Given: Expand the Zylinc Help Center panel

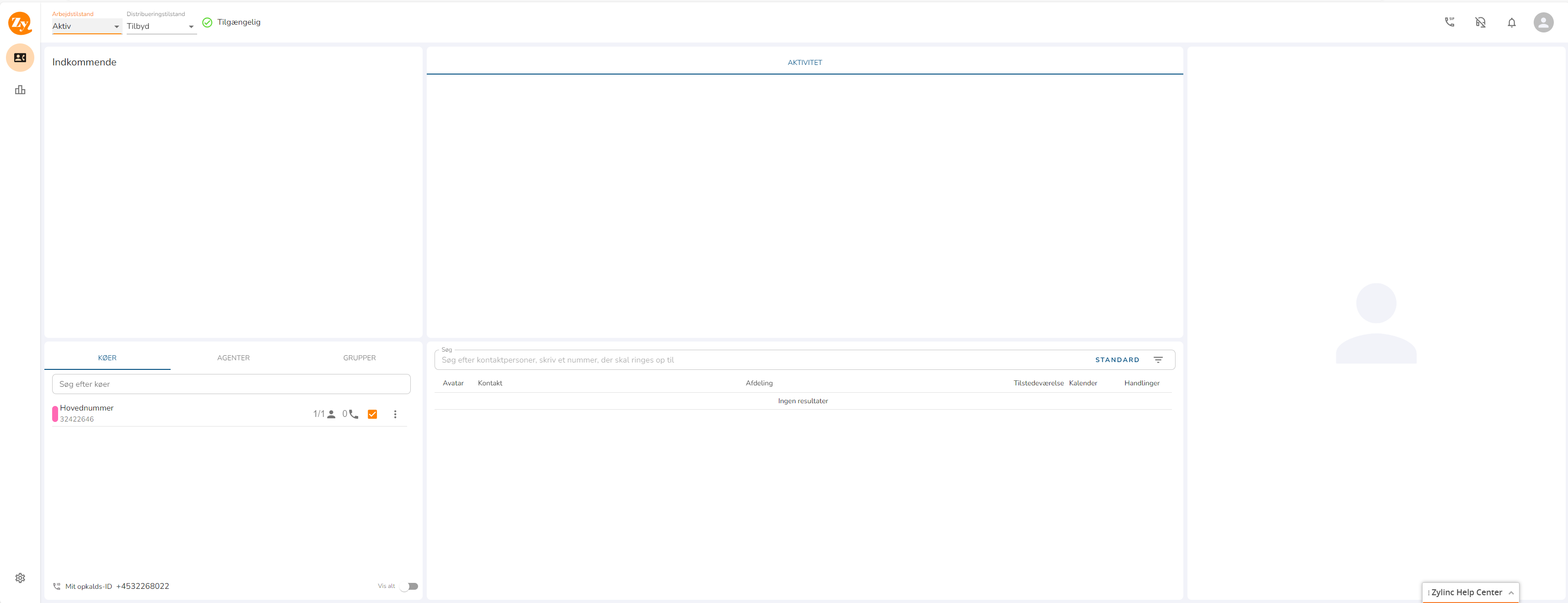Looking at the screenshot, I should pos(1470,592).
